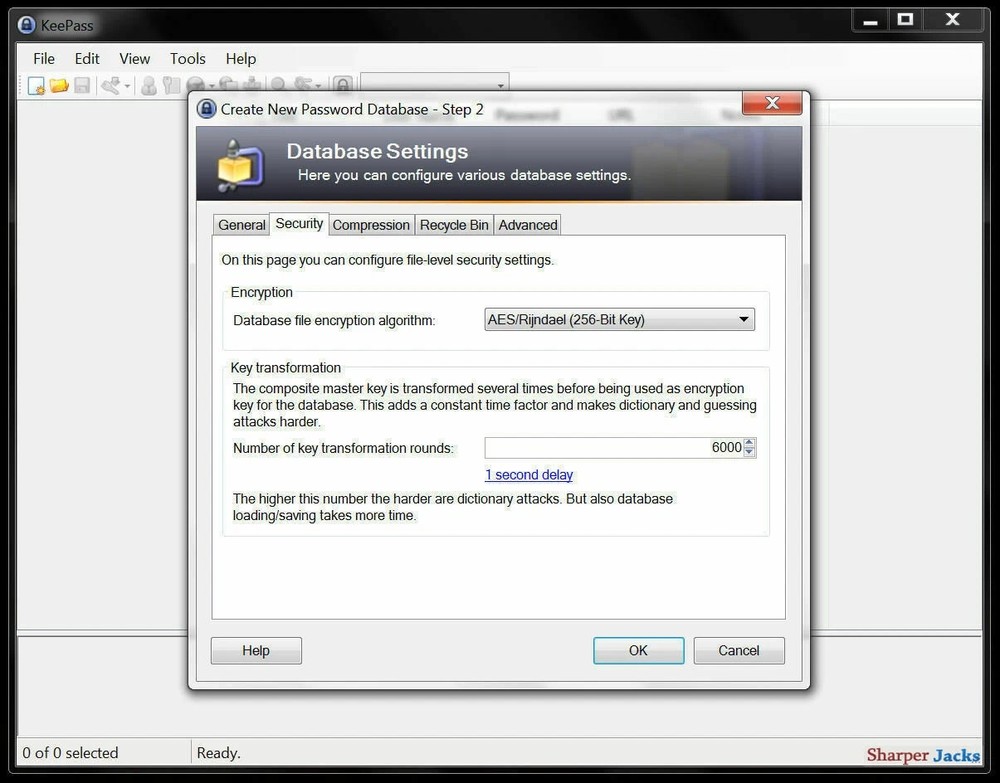Lock the KeePass workspace with the padlock icon

point(343,85)
